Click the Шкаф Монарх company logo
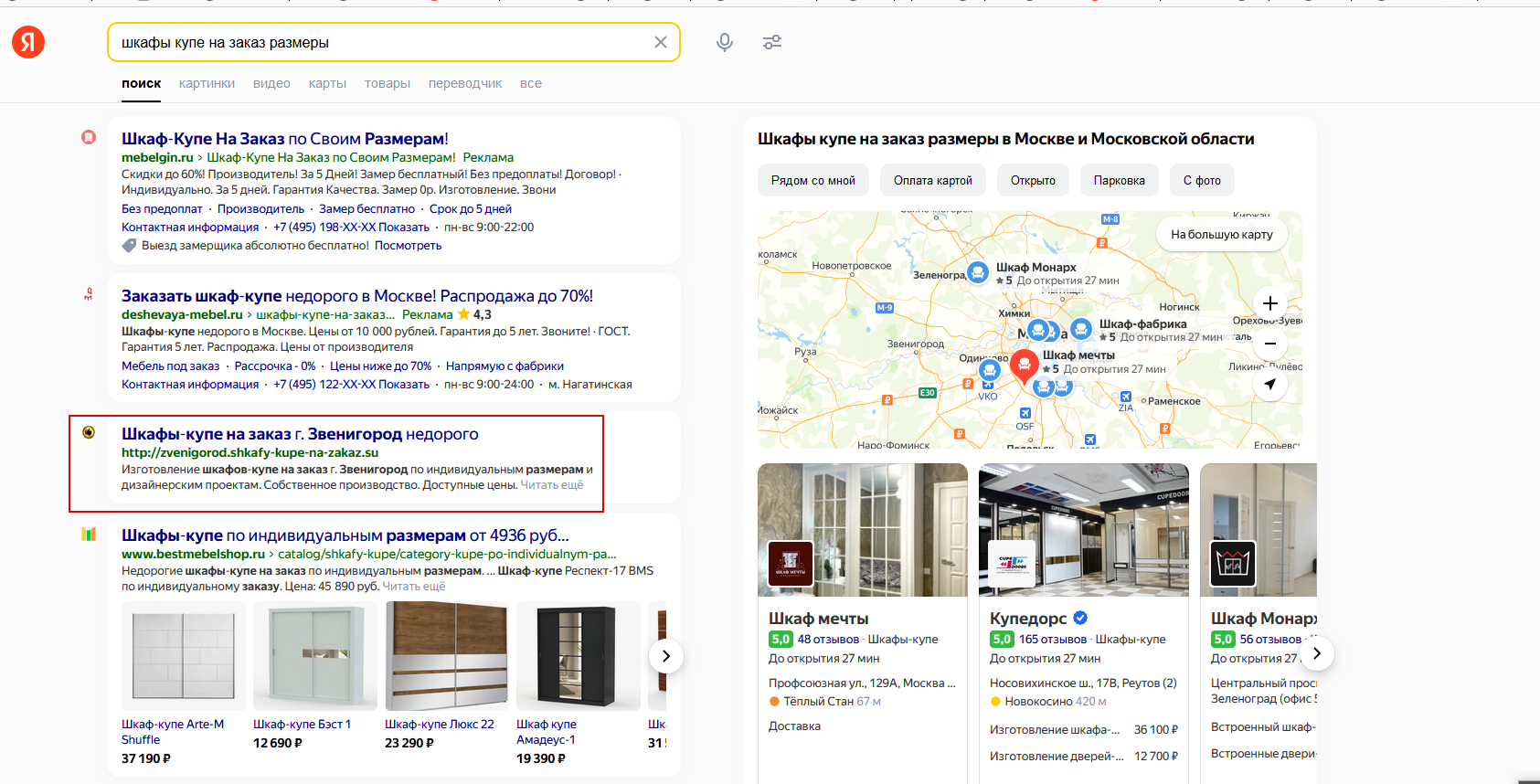Image resolution: width=1540 pixels, height=784 pixels. point(1233,564)
